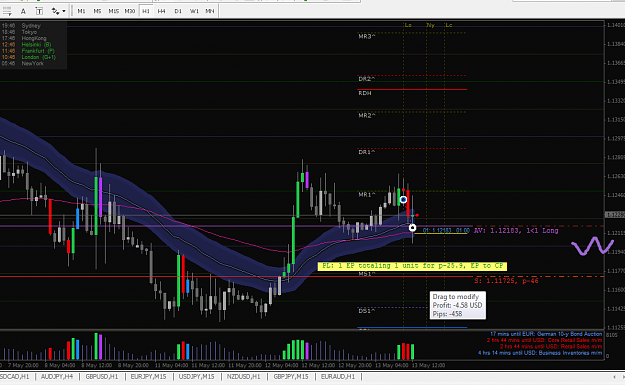Switch to M15 timeframe
The image size is (625, 385).
[114, 11]
